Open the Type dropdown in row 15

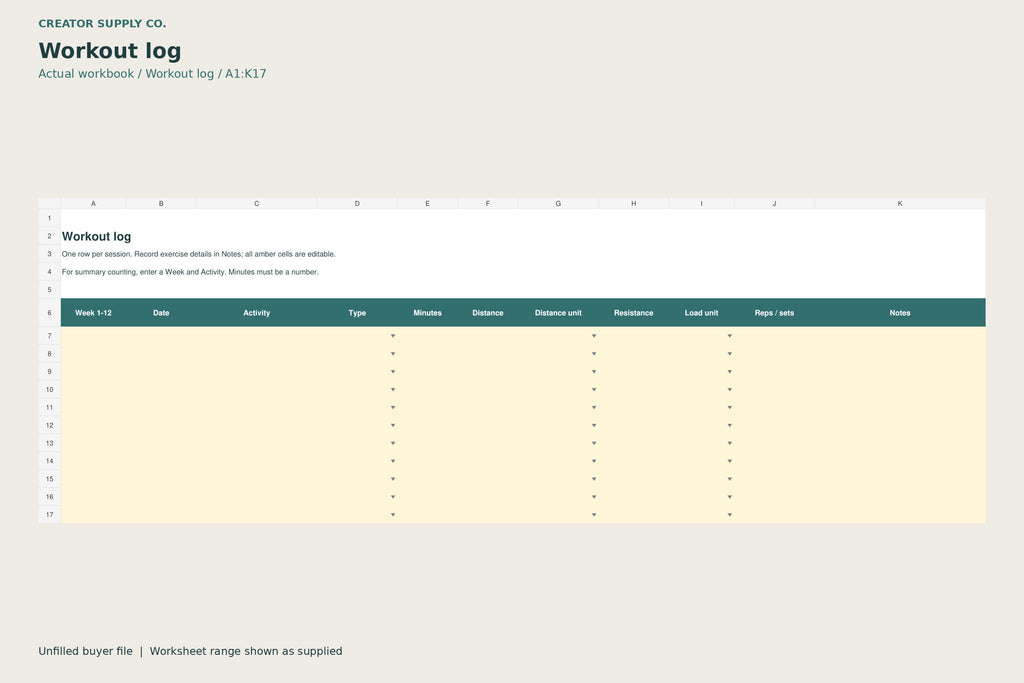[392, 479]
